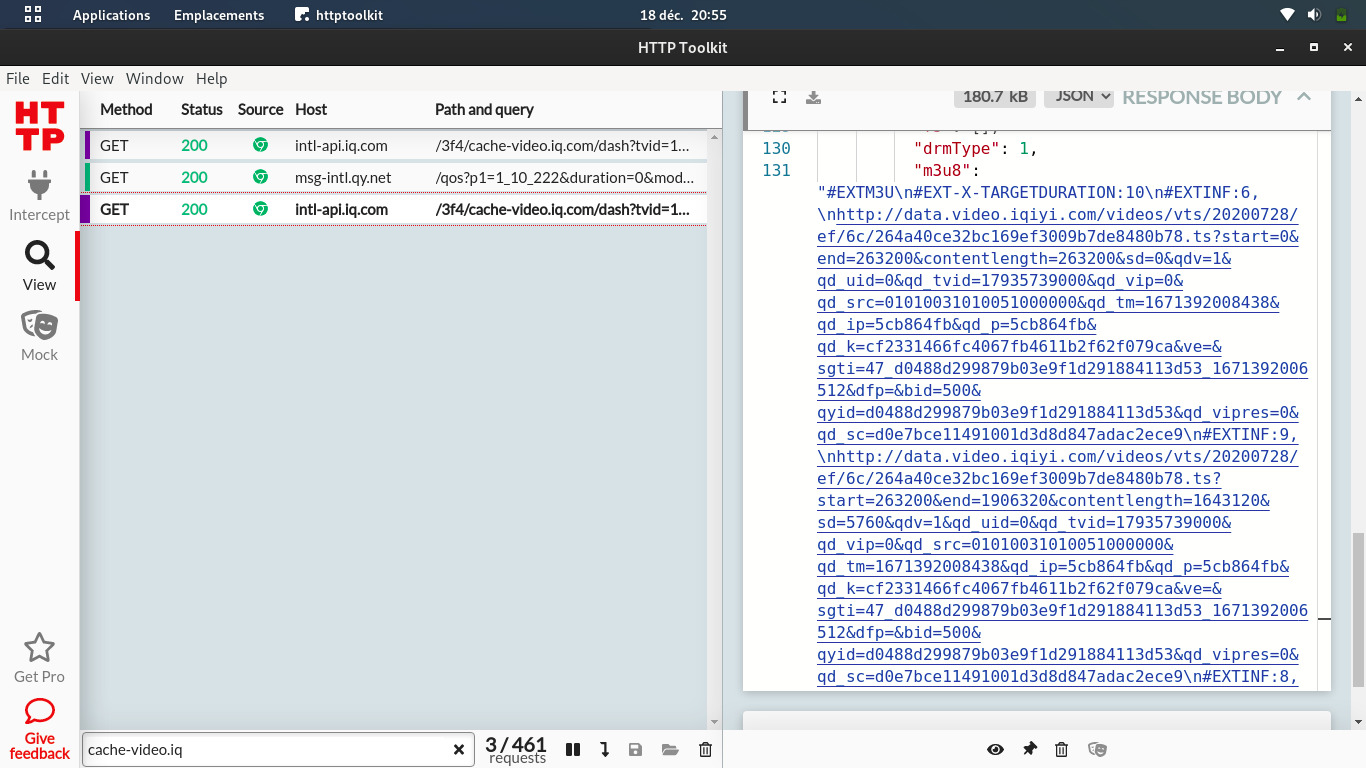Click the Host column header

click(x=311, y=110)
